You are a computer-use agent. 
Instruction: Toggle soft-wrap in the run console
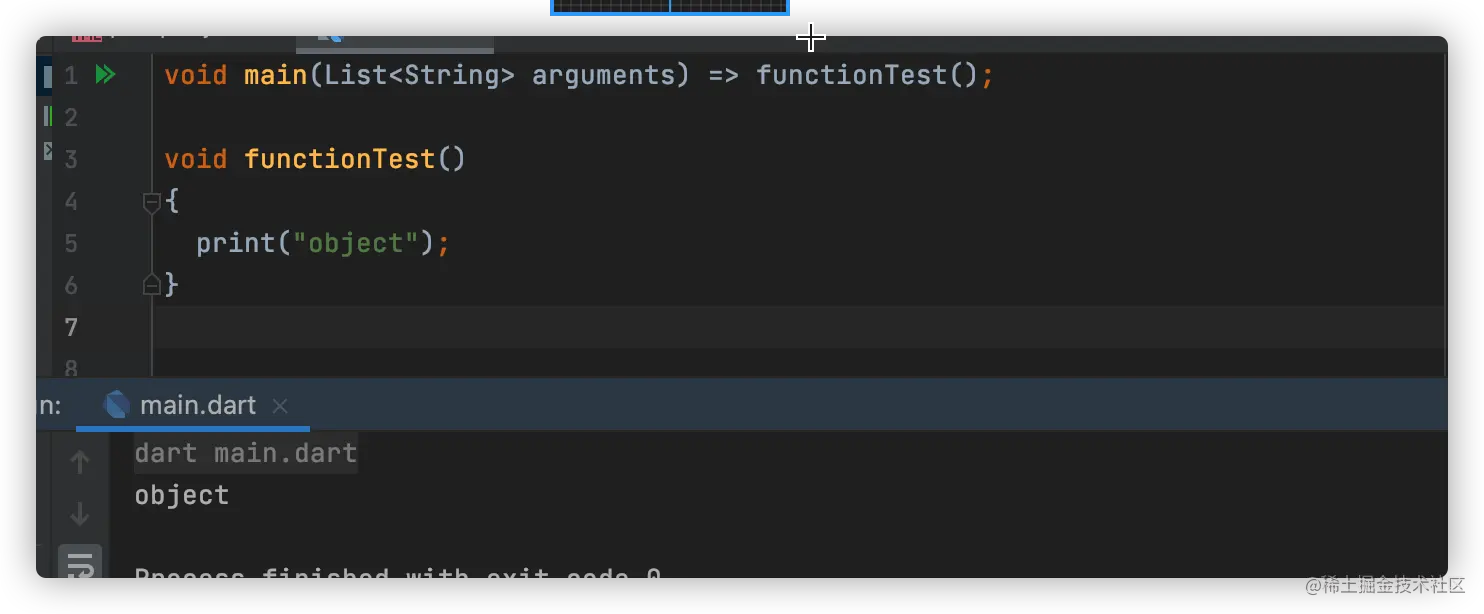[80, 565]
